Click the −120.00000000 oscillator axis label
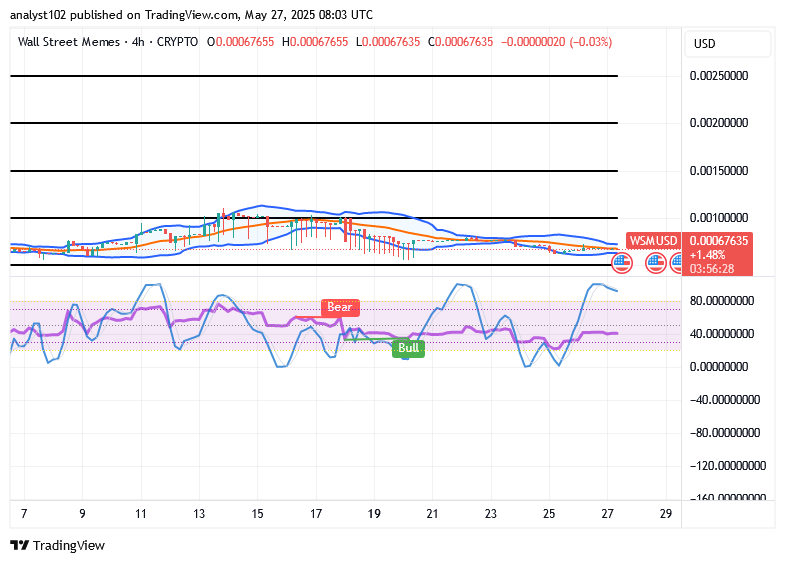 [728, 466]
